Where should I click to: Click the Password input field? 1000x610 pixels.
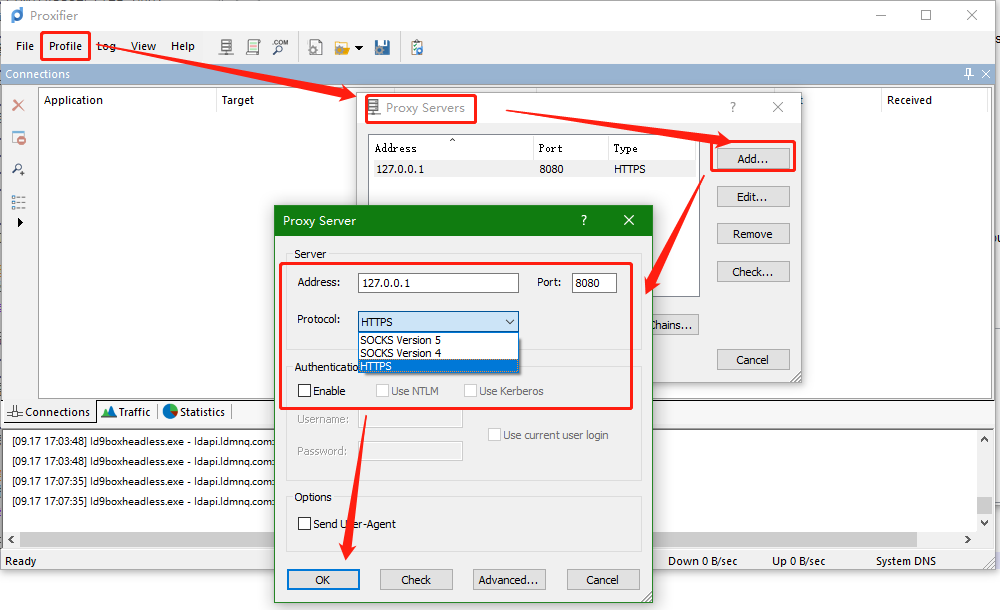pyautogui.click(x=411, y=451)
